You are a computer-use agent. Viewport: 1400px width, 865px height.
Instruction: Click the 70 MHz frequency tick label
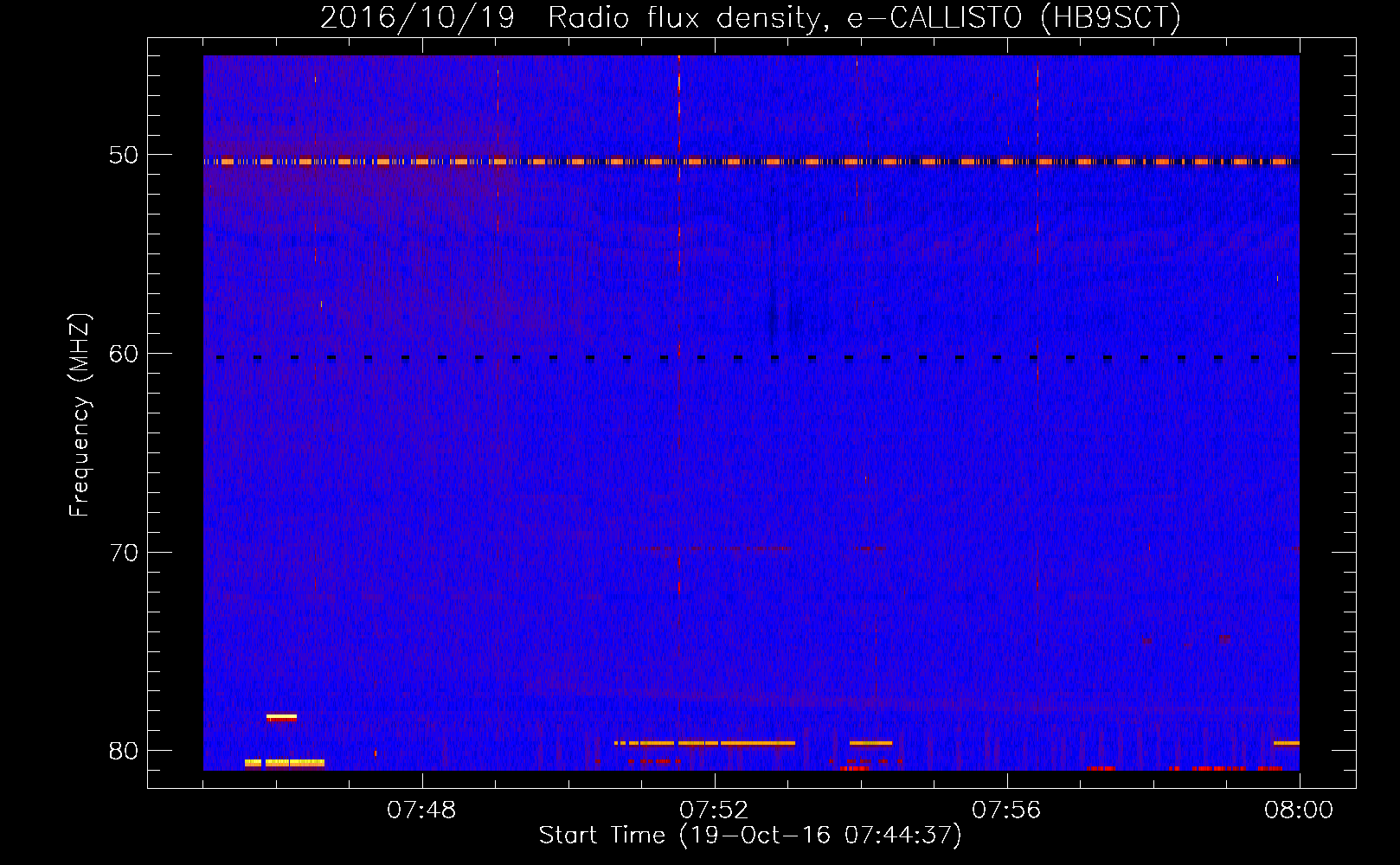point(123,553)
